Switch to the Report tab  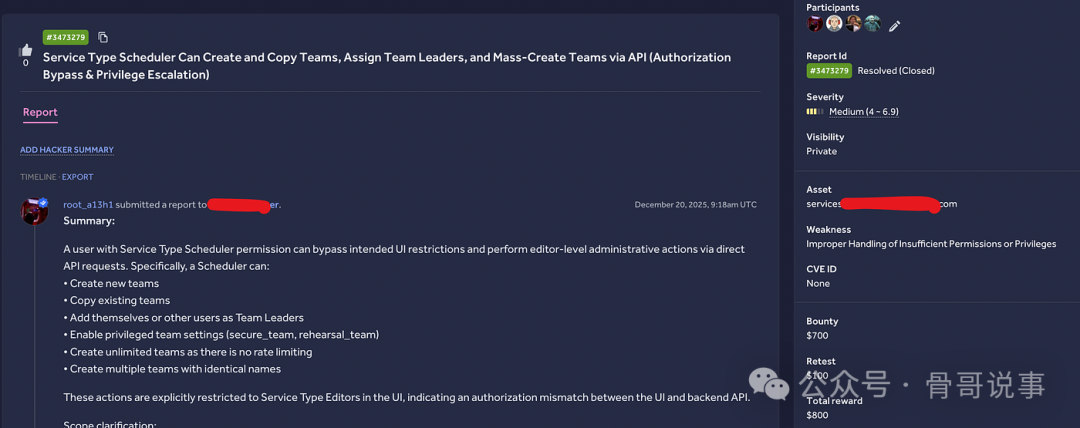click(x=40, y=113)
